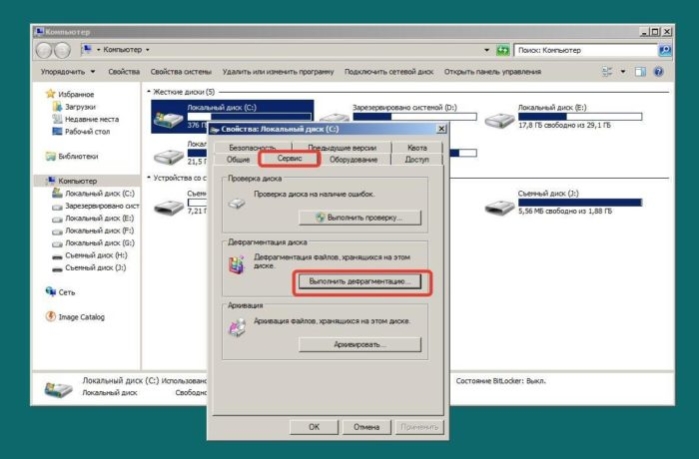Image resolution: width=699 pixels, height=459 pixels.
Task: Click Свойства in Explorer toolbar
Action: tap(123, 72)
